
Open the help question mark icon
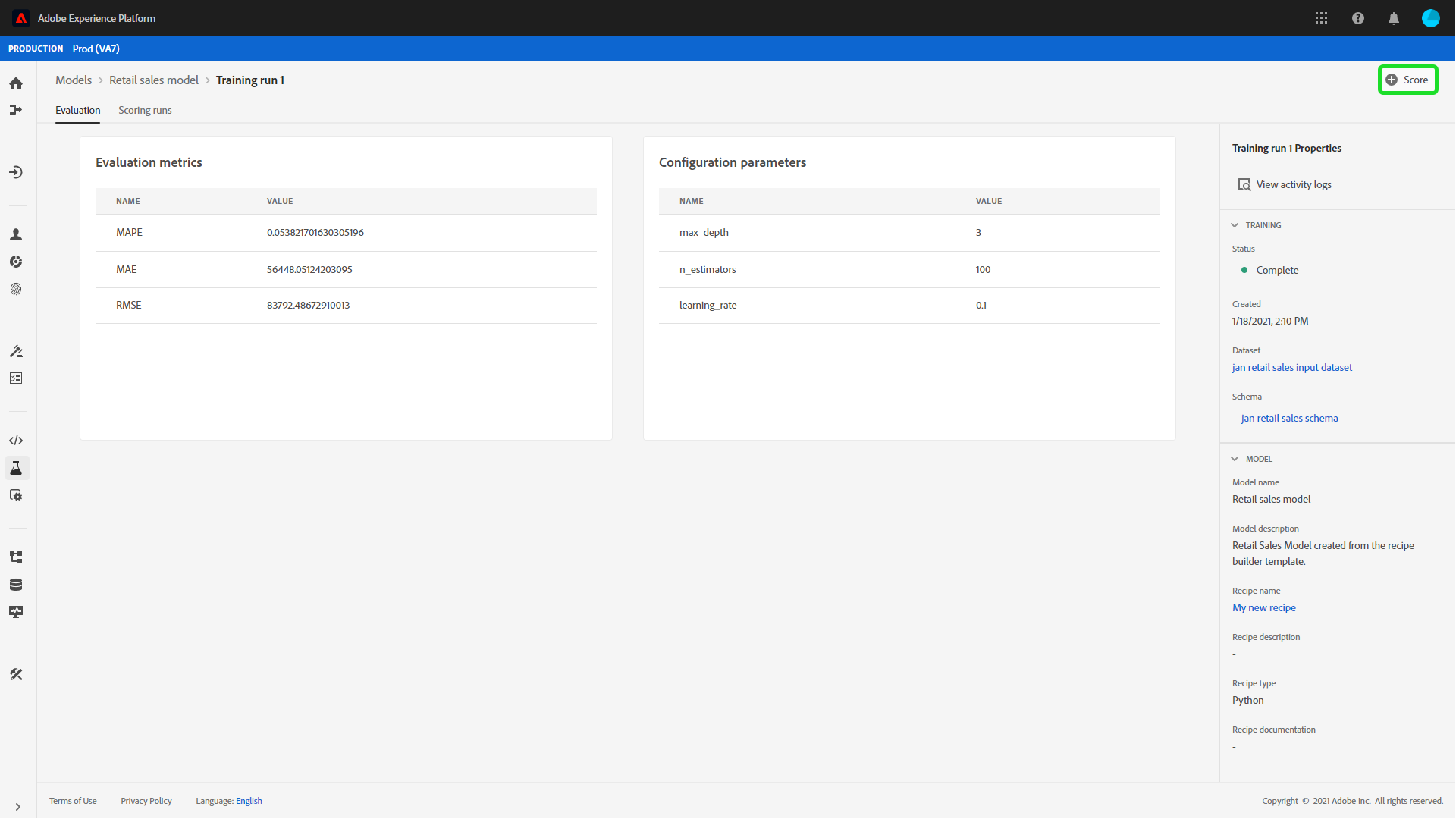pyautogui.click(x=1357, y=18)
